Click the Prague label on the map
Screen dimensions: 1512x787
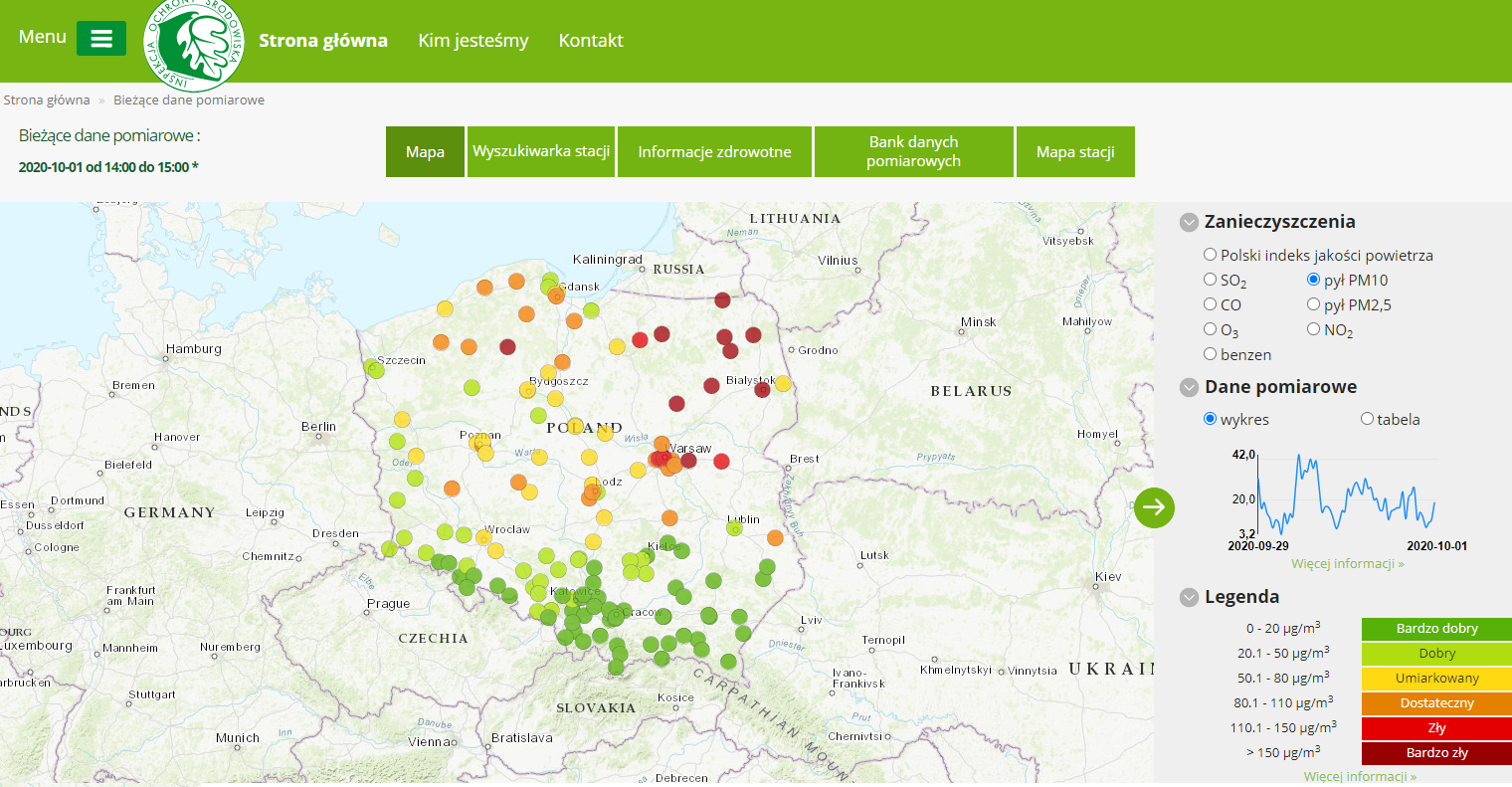coord(388,604)
